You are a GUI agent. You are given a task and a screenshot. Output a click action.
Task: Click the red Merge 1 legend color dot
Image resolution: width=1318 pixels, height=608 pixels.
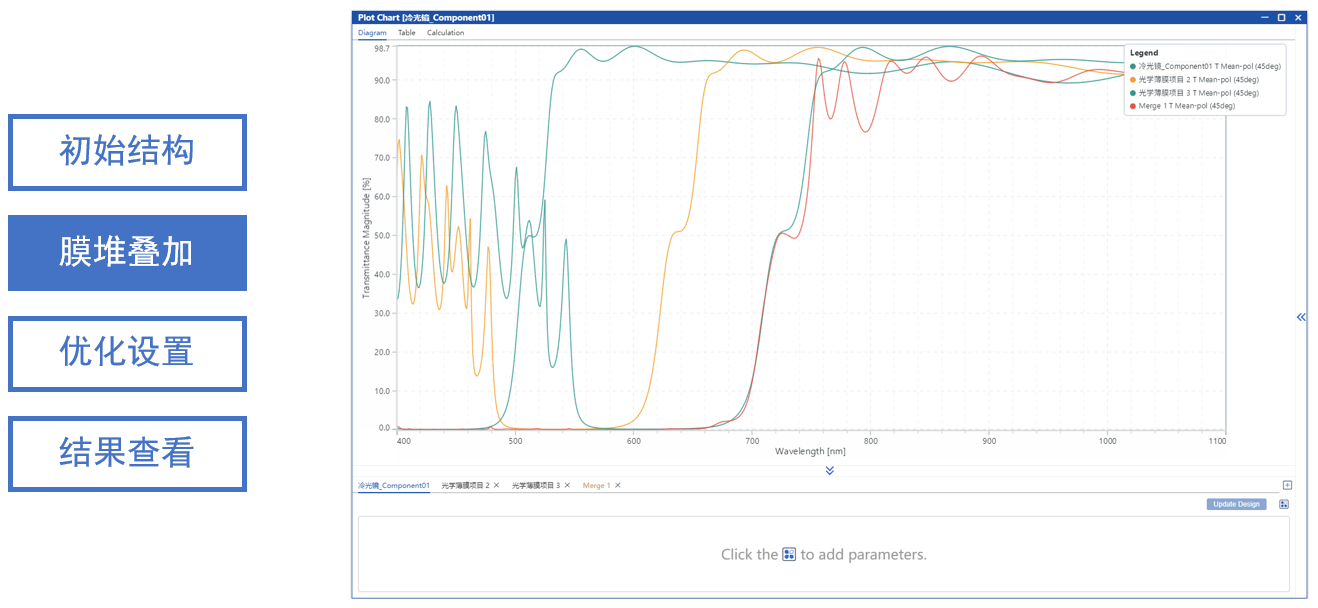pyautogui.click(x=1133, y=105)
